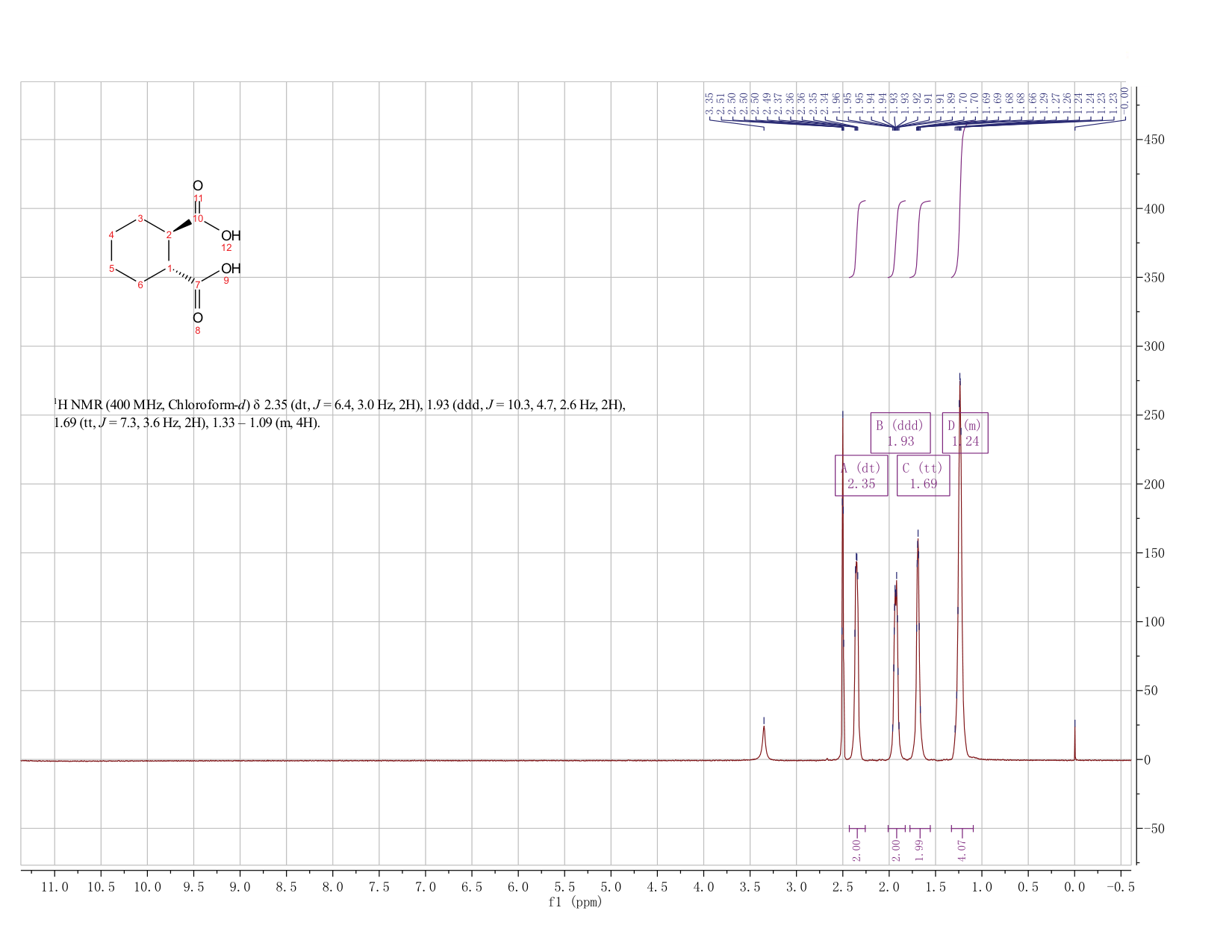
Task: Click the y-axis tick label -50
Action: point(1154,828)
